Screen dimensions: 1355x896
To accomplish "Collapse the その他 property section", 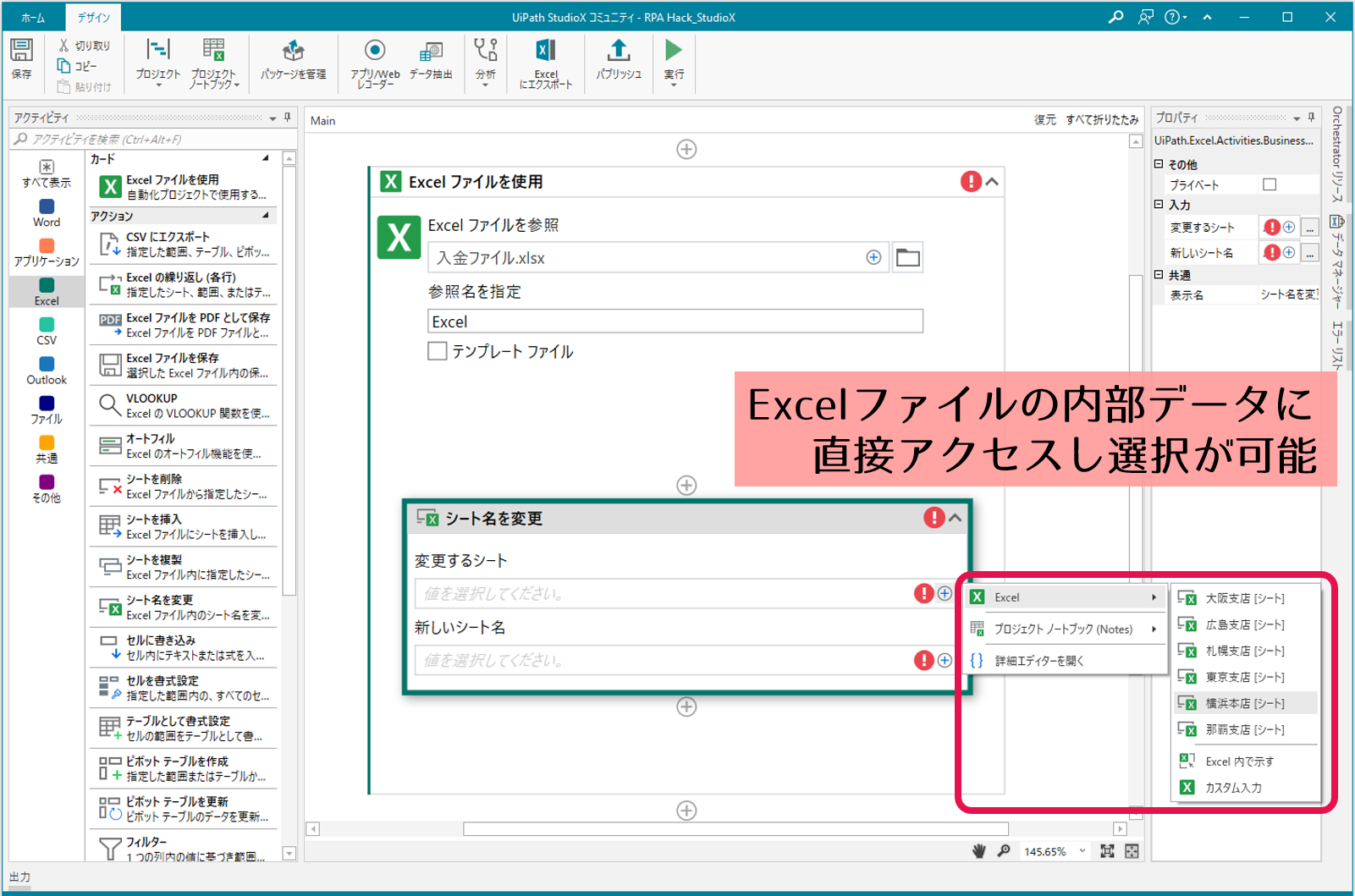I will pos(1159,164).
